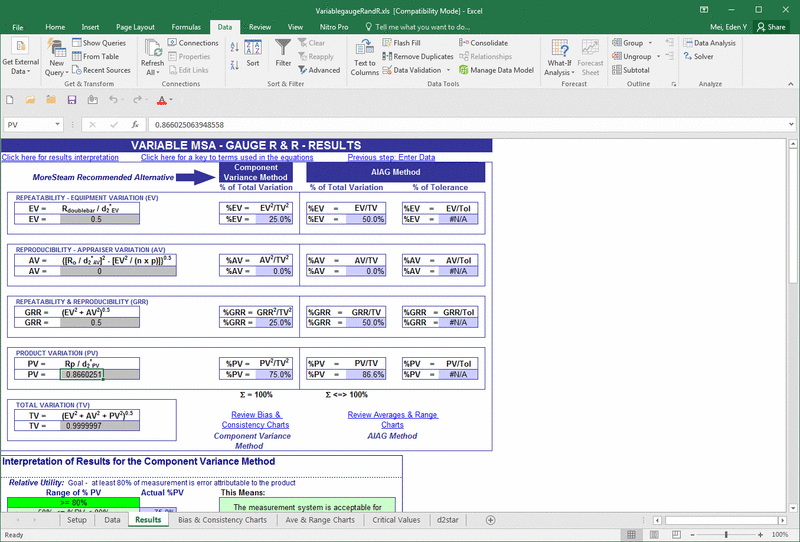Image resolution: width=800 pixels, height=542 pixels.
Task: Click the results interpretation link
Action: (60, 157)
